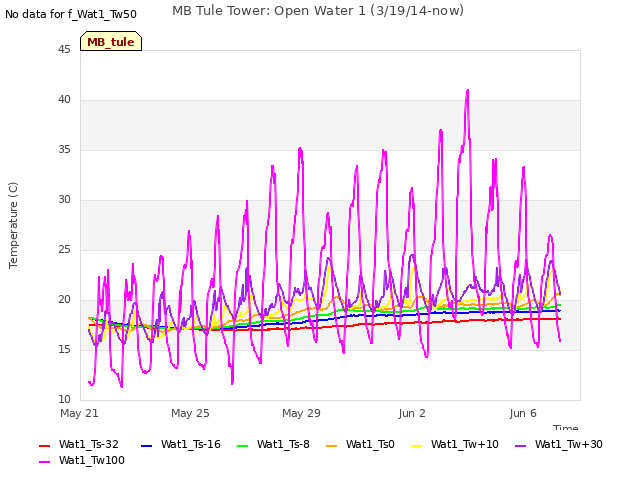Click the 10 y-axis tick label

coord(64,400)
